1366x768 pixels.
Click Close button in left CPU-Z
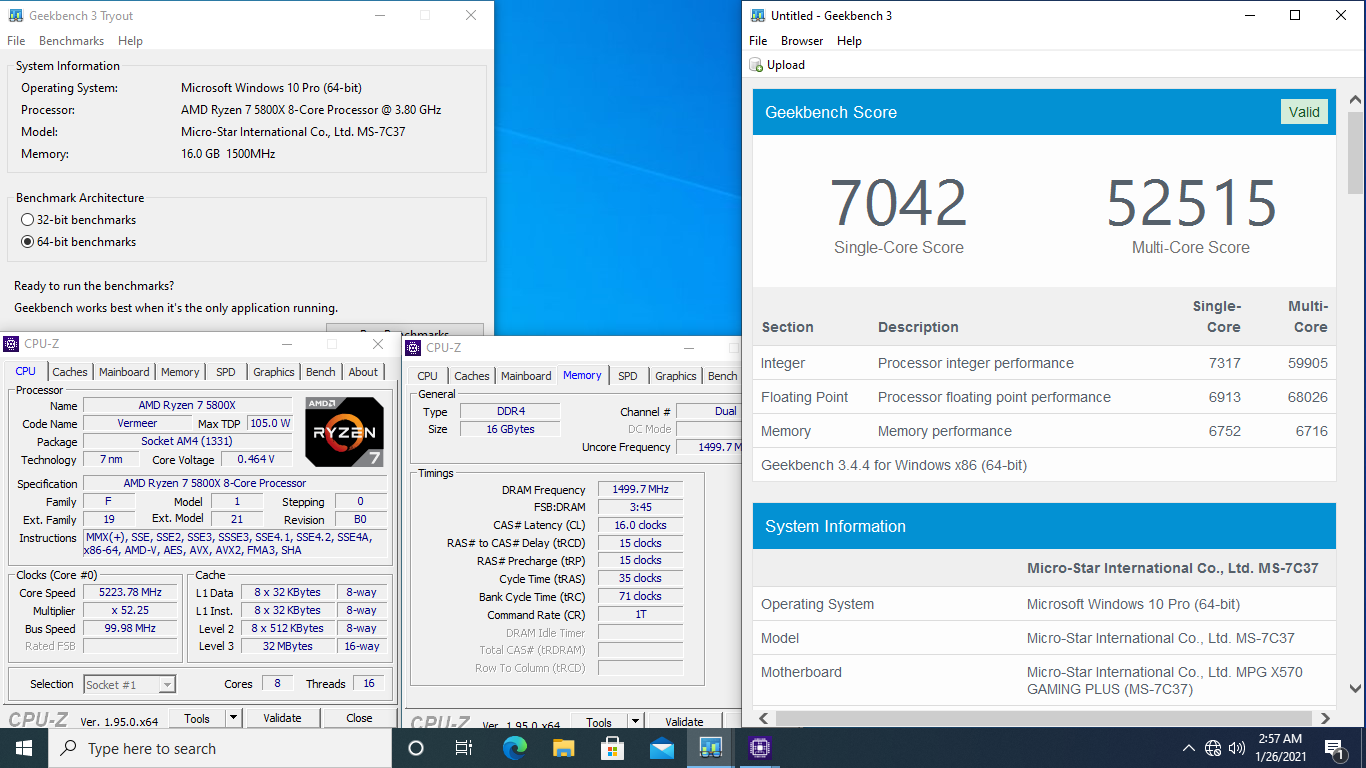coord(359,718)
